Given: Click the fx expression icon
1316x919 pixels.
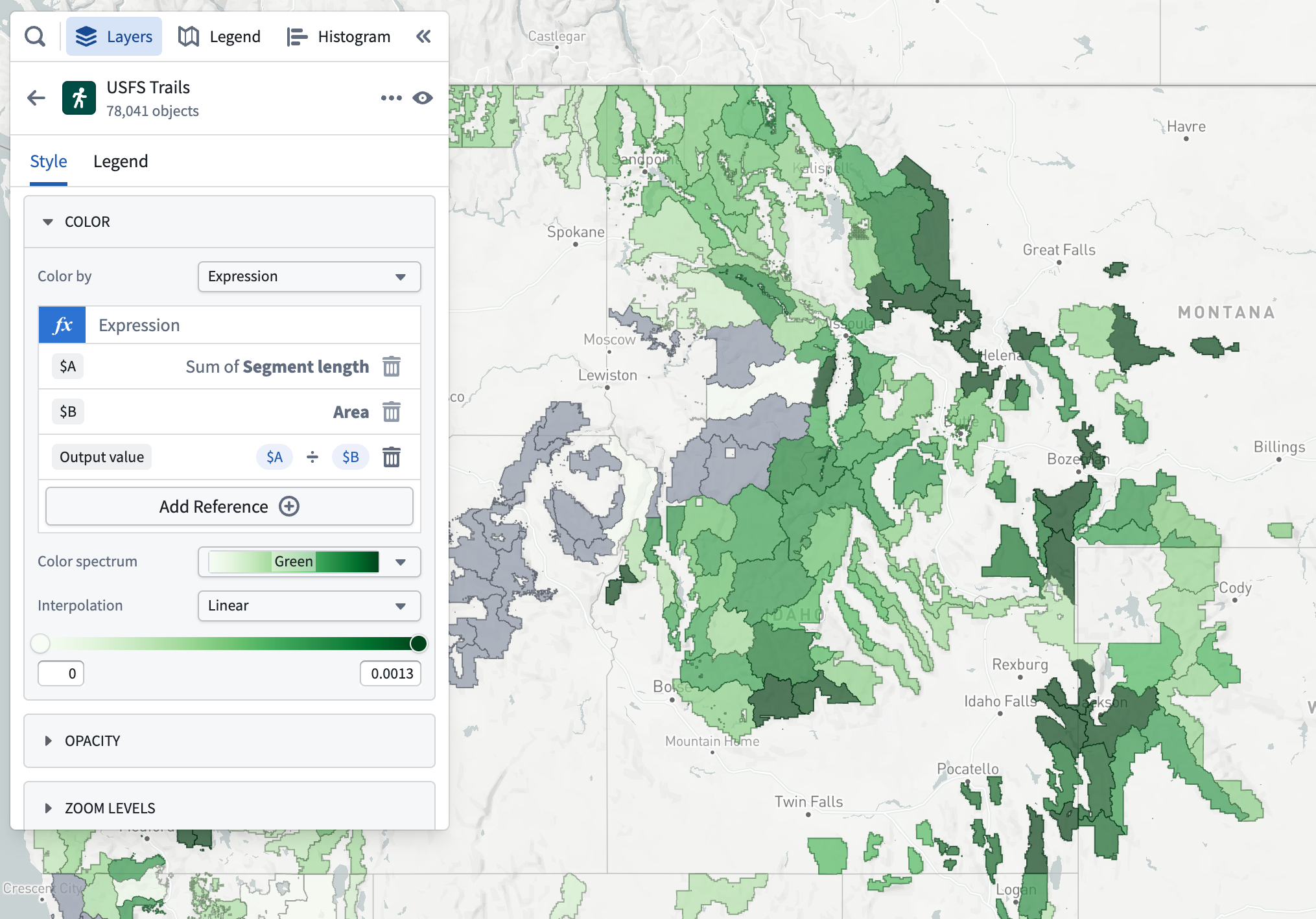Looking at the screenshot, I should (62, 325).
